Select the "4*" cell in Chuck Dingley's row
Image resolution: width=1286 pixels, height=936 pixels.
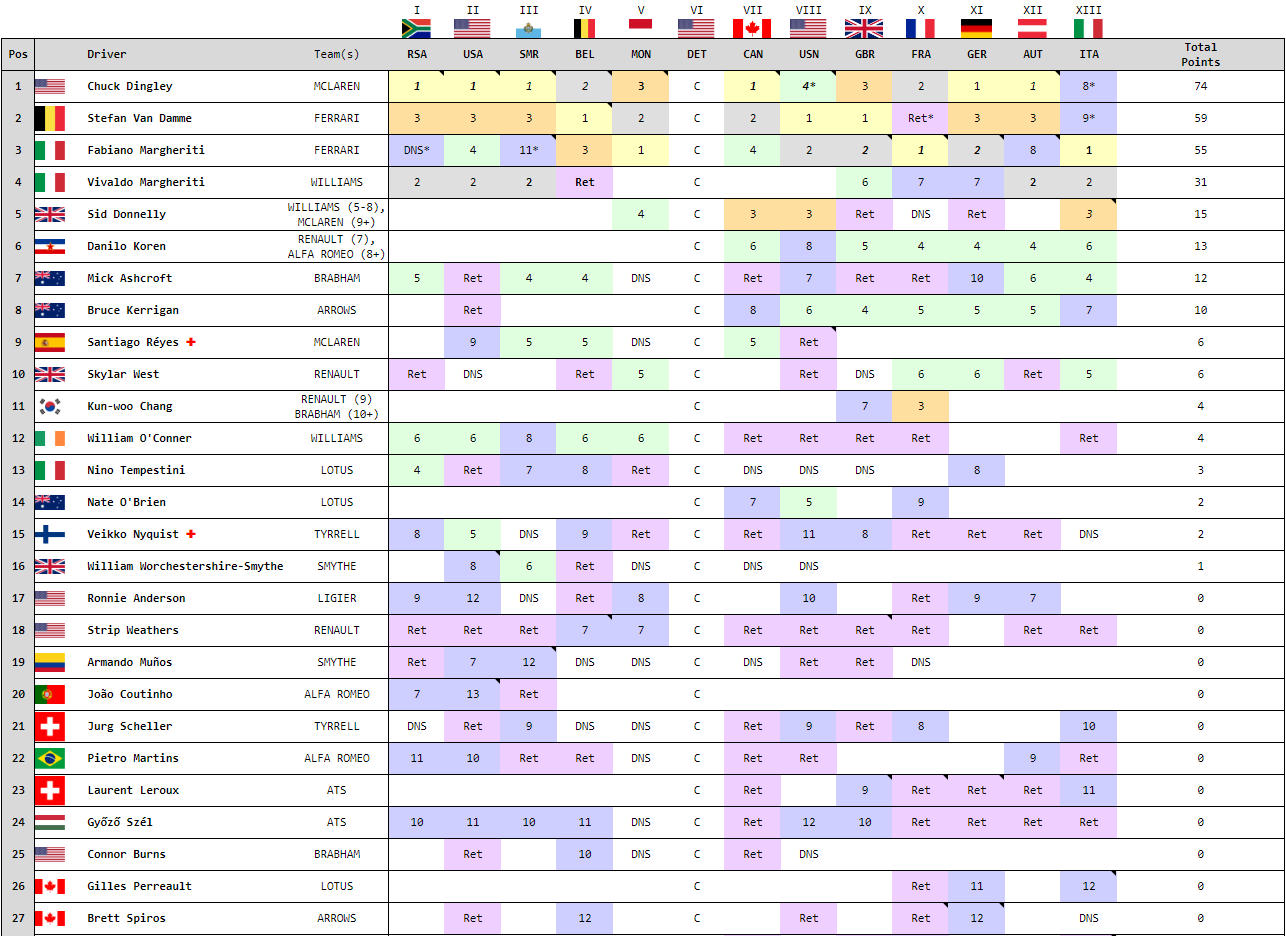click(809, 86)
